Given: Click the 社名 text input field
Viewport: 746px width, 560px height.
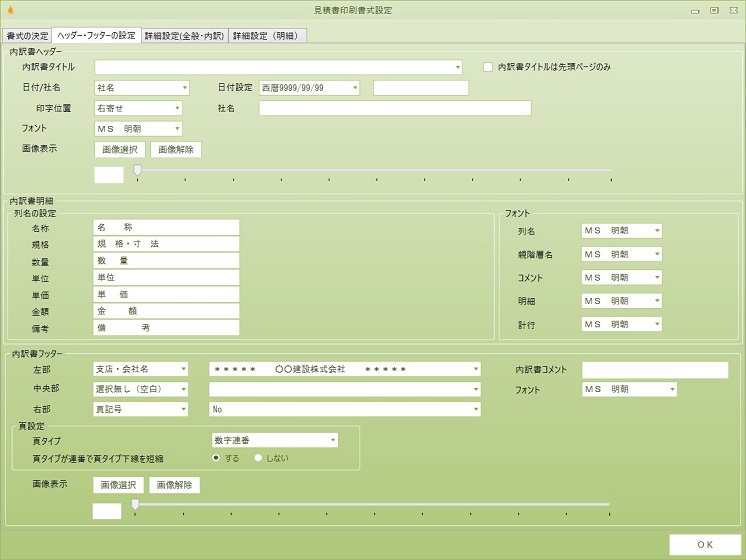Looking at the screenshot, I should pos(395,108).
